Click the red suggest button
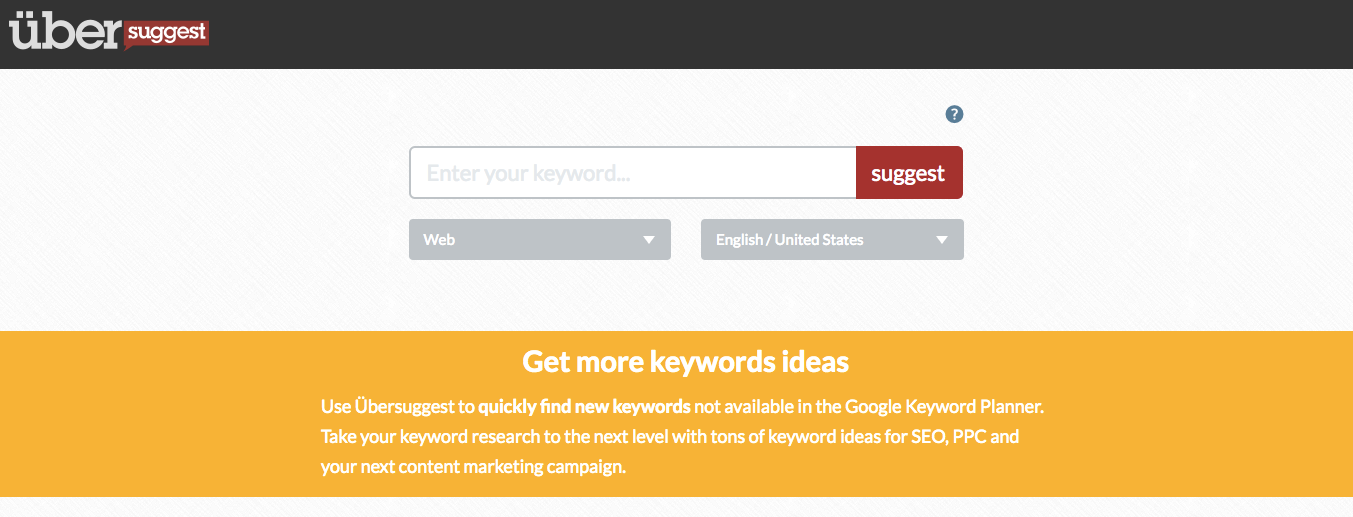Screen dimensions: 1353x517 click(909, 173)
